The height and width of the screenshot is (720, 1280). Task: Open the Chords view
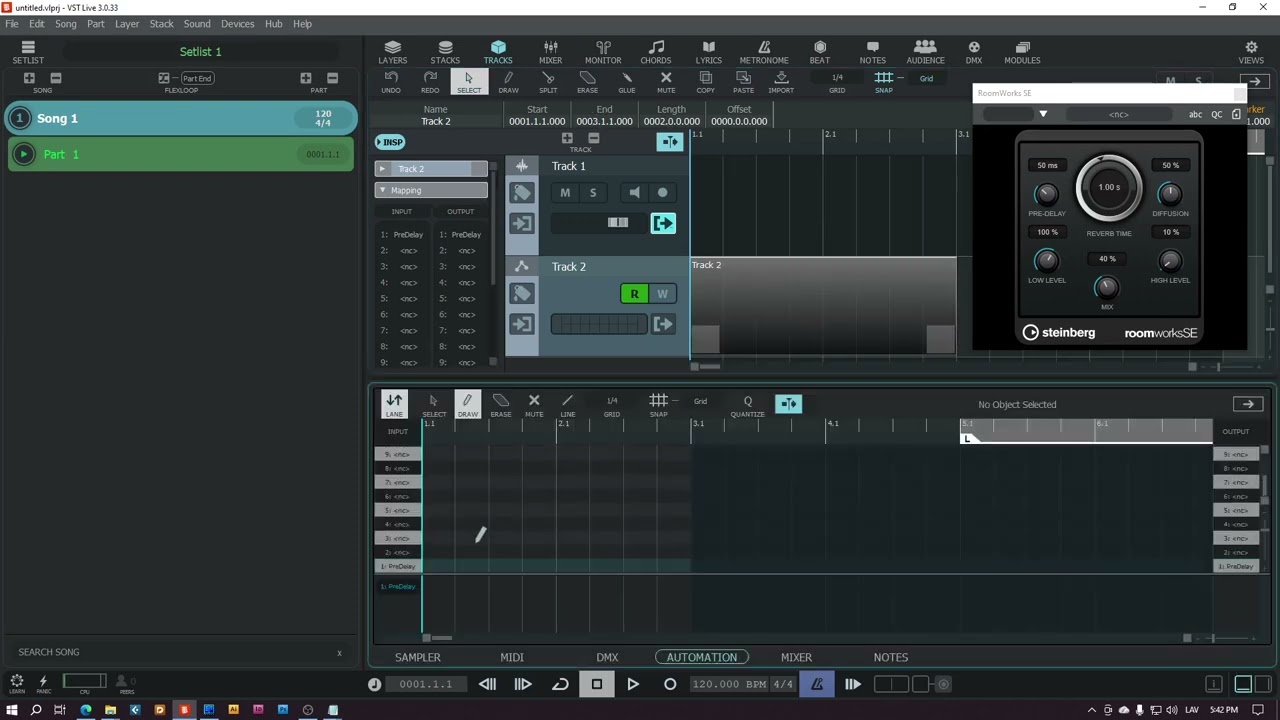click(656, 52)
